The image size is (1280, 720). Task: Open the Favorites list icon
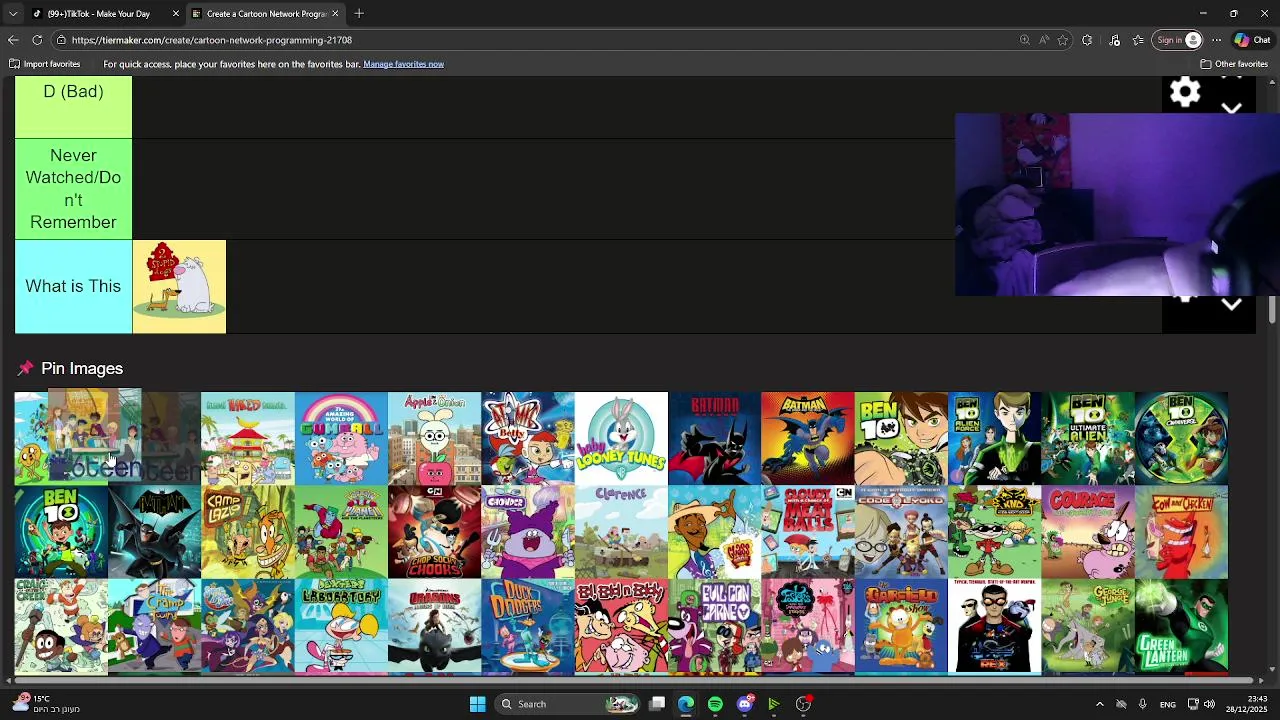point(1138,40)
